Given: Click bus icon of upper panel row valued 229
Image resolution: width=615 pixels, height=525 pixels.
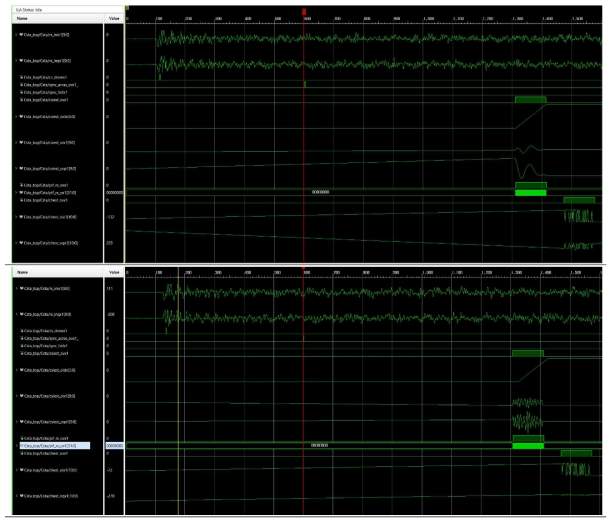Looking at the screenshot, I should pyautogui.click(x=21, y=243).
